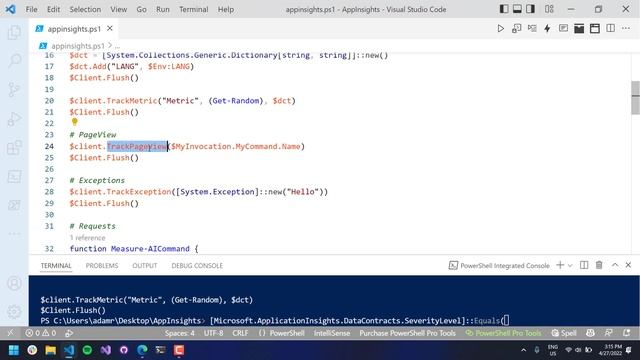
Task: Open the Accounts menu in activity bar
Action: (14, 283)
